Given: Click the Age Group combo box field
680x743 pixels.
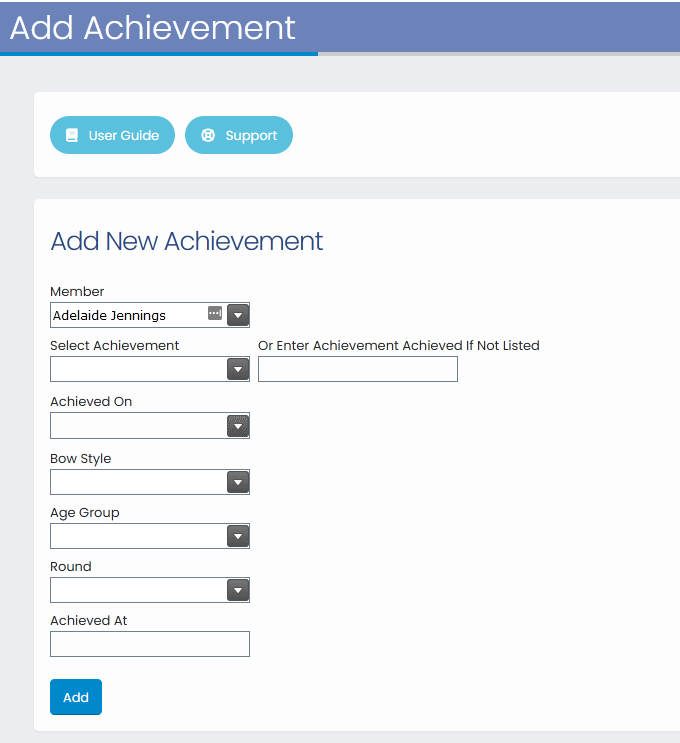Looking at the screenshot, I should click(x=139, y=536).
